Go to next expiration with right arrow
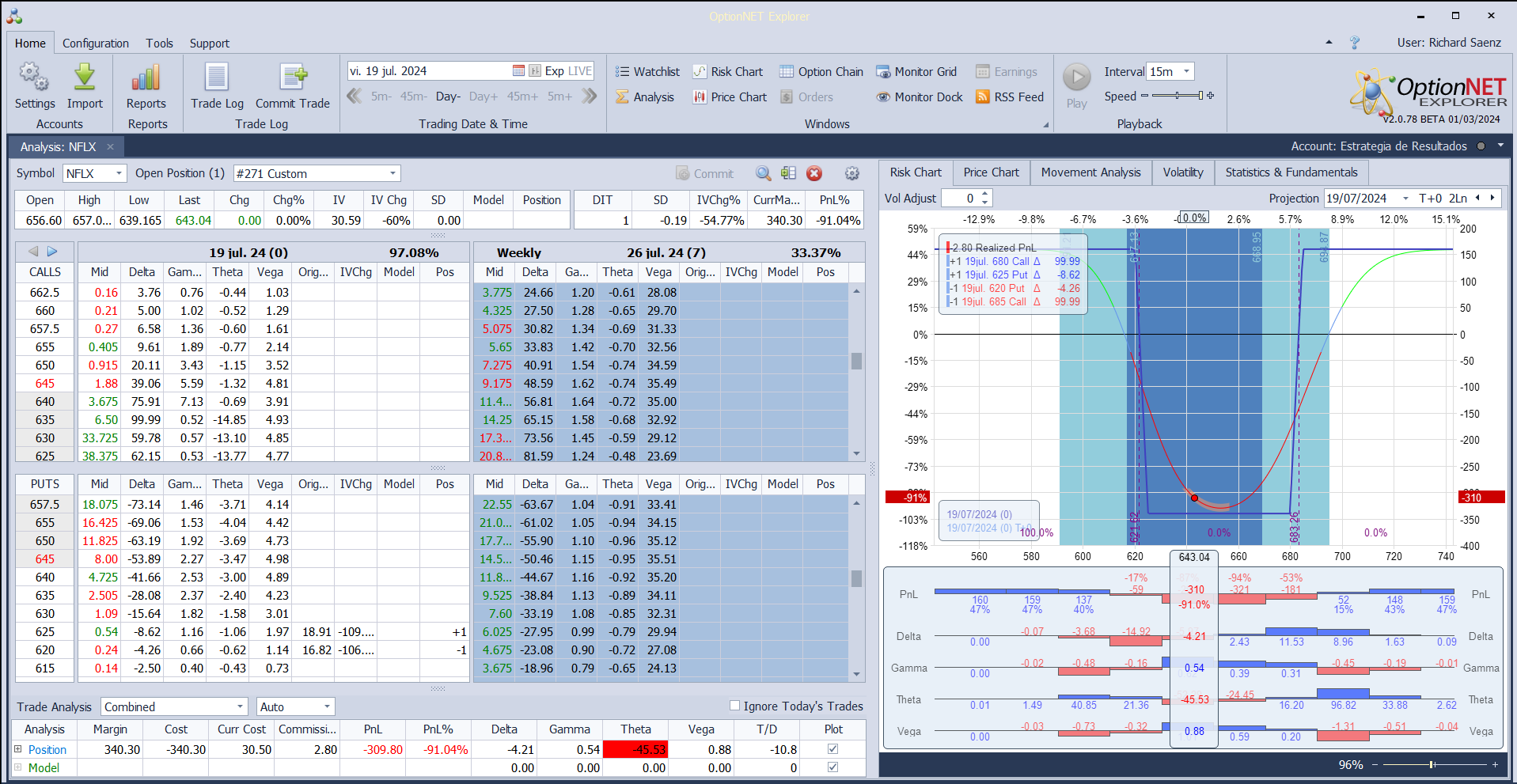The height and width of the screenshot is (784, 1517). click(x=52, y=252)
